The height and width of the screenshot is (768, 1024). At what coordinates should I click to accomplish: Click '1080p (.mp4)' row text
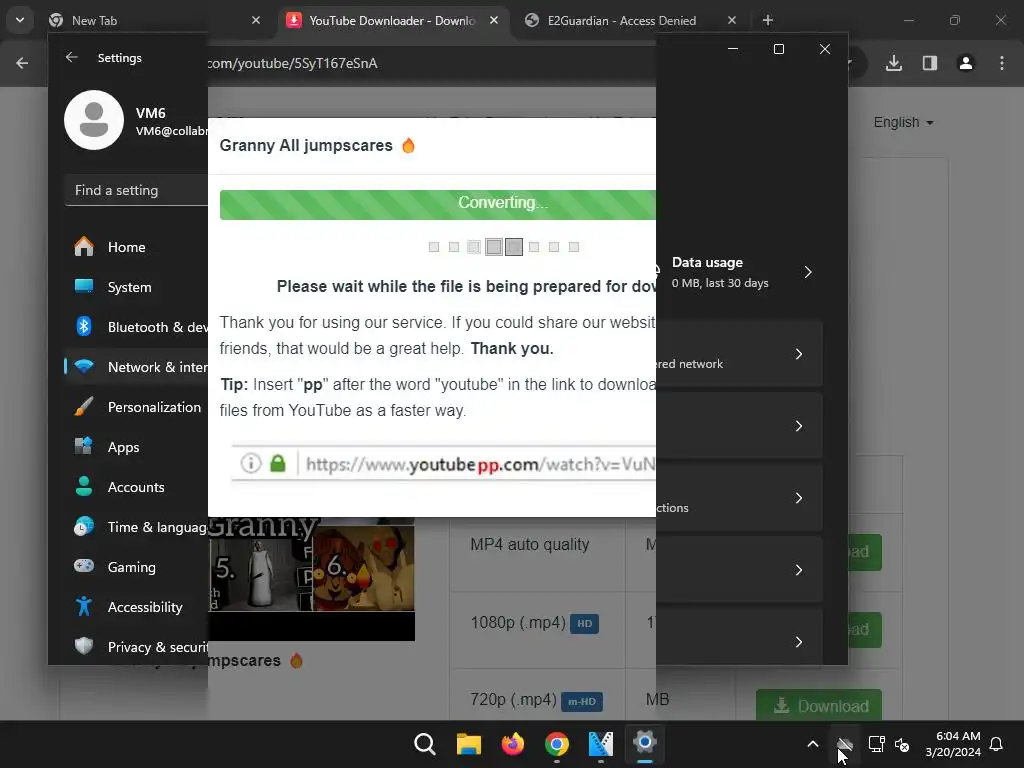pyautogui.click(x=519, y=622)
